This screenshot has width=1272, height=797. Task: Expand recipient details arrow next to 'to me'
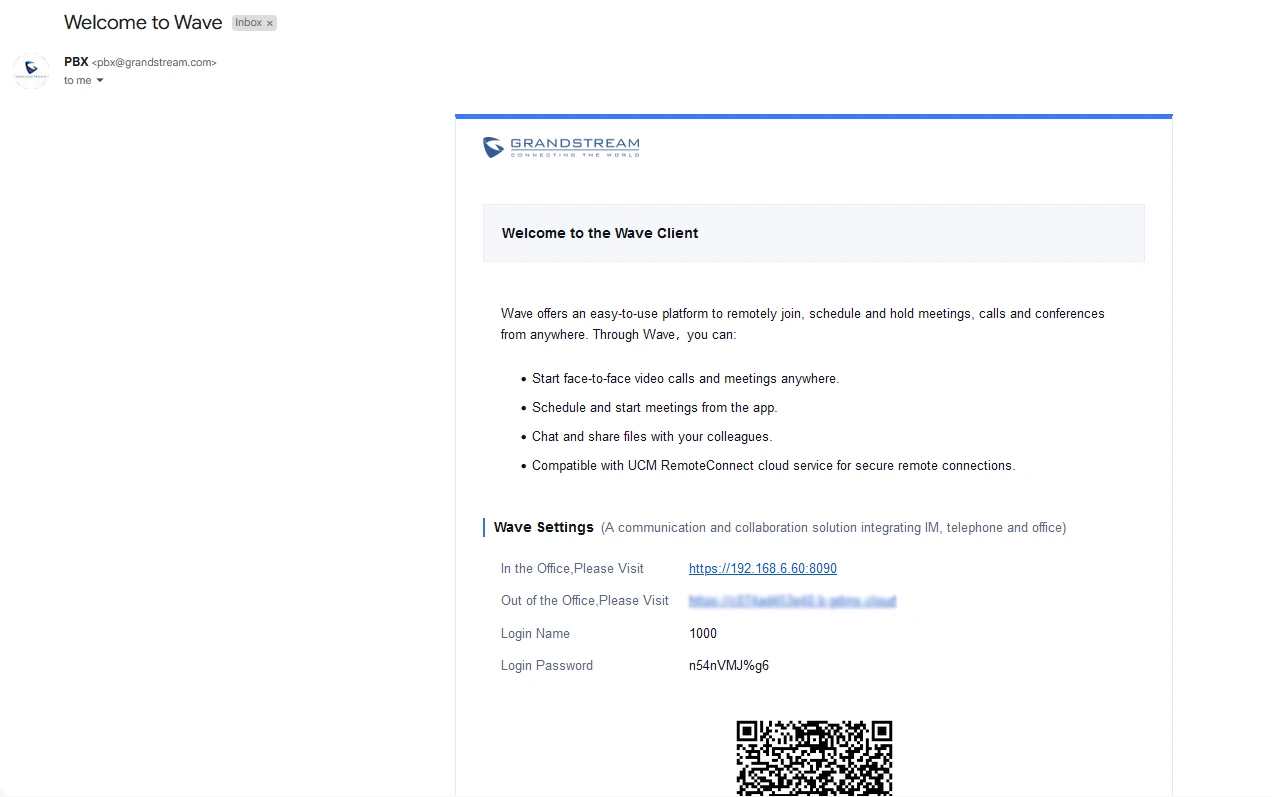100,81
